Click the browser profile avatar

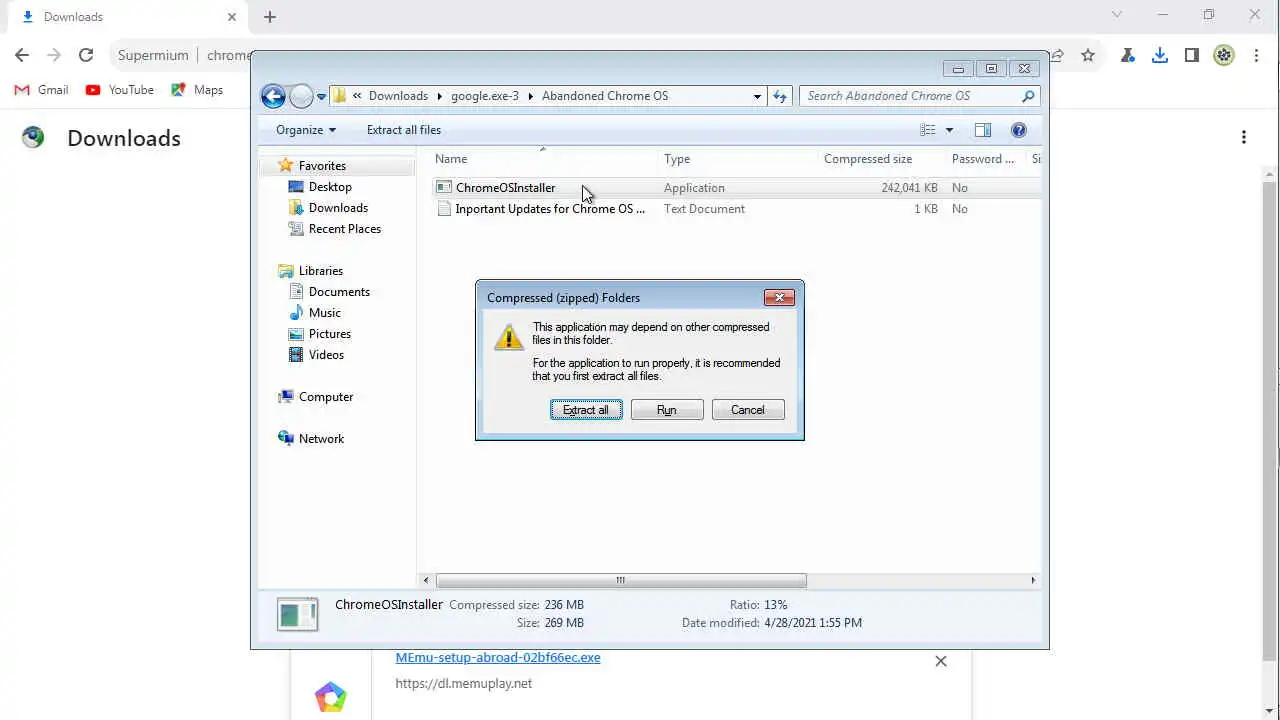1224,55
